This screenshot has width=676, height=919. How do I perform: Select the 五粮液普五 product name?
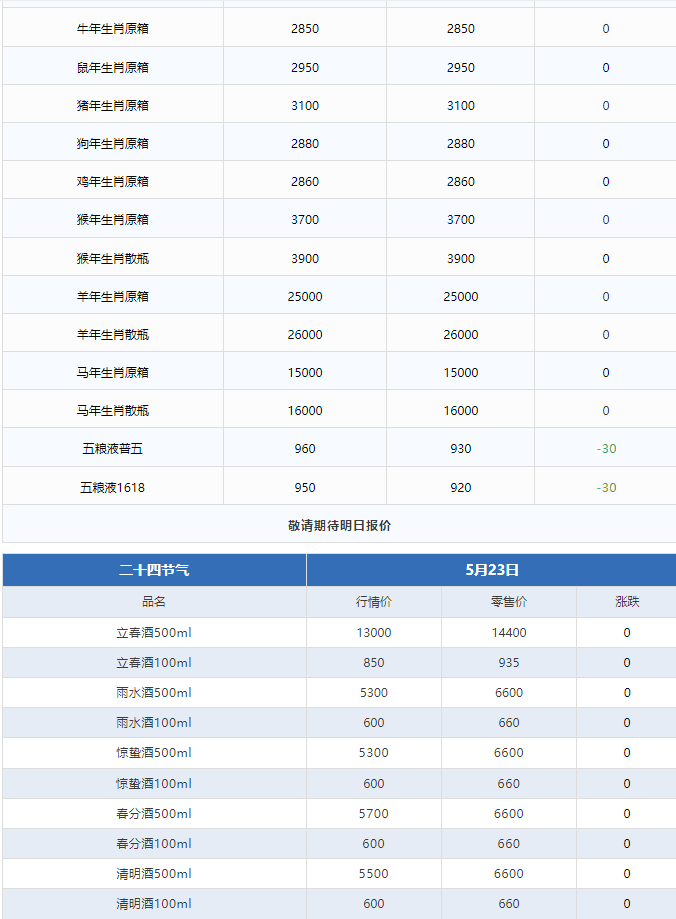(x=113, y=449)
